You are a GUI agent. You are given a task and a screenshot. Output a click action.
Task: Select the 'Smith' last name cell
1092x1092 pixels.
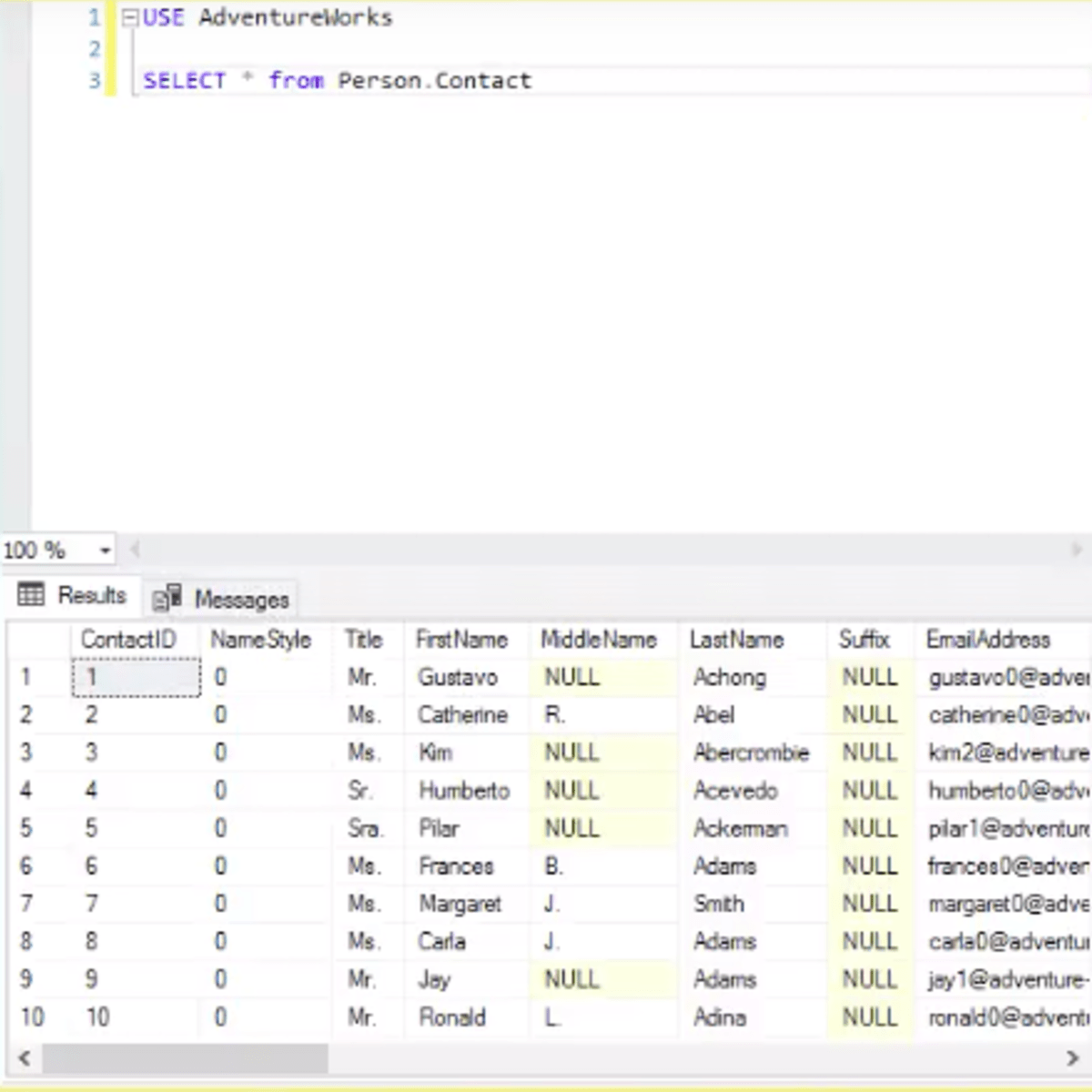click(753, 904)
